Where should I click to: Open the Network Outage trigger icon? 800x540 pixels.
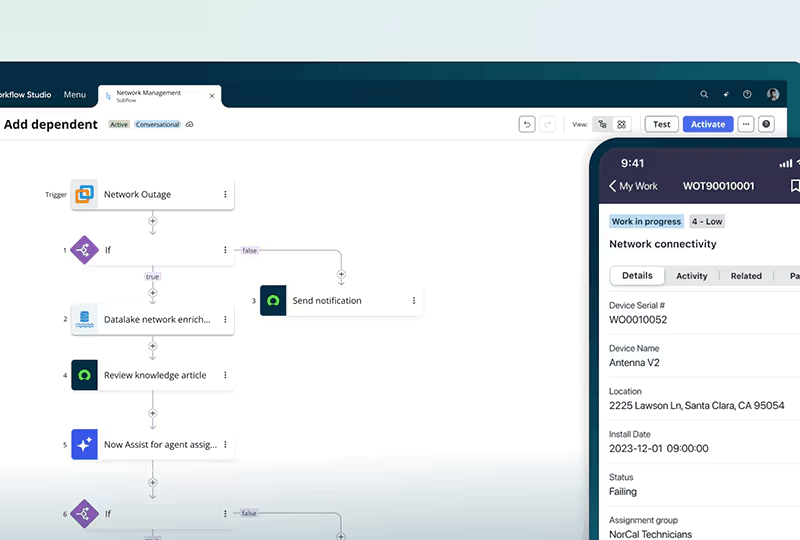click(x=84, y=194)
